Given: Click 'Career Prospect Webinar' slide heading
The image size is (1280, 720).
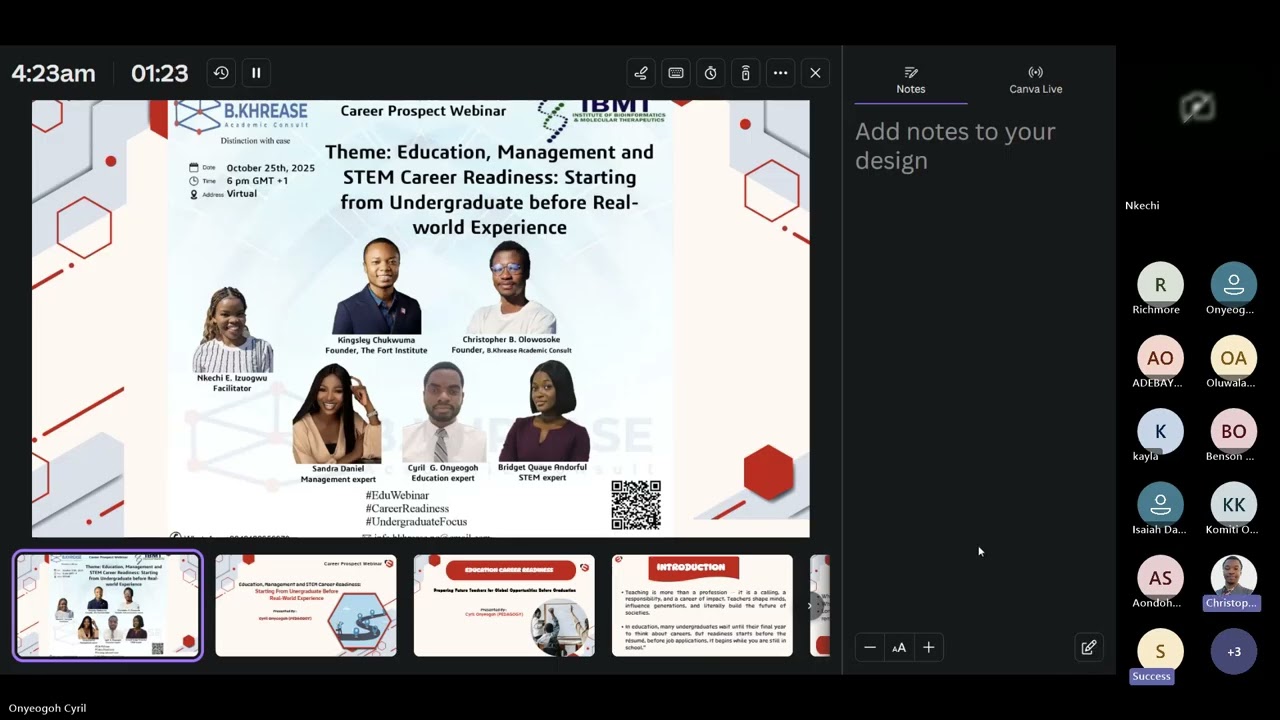Looking at the screenshot, I should pyautogui.click(x=423, y=111).
